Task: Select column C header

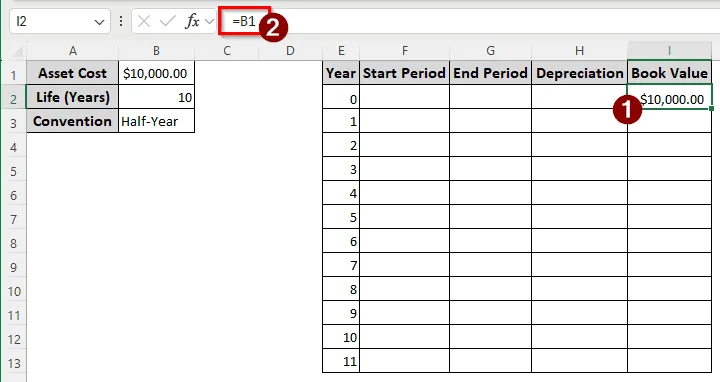Action: 227,51
